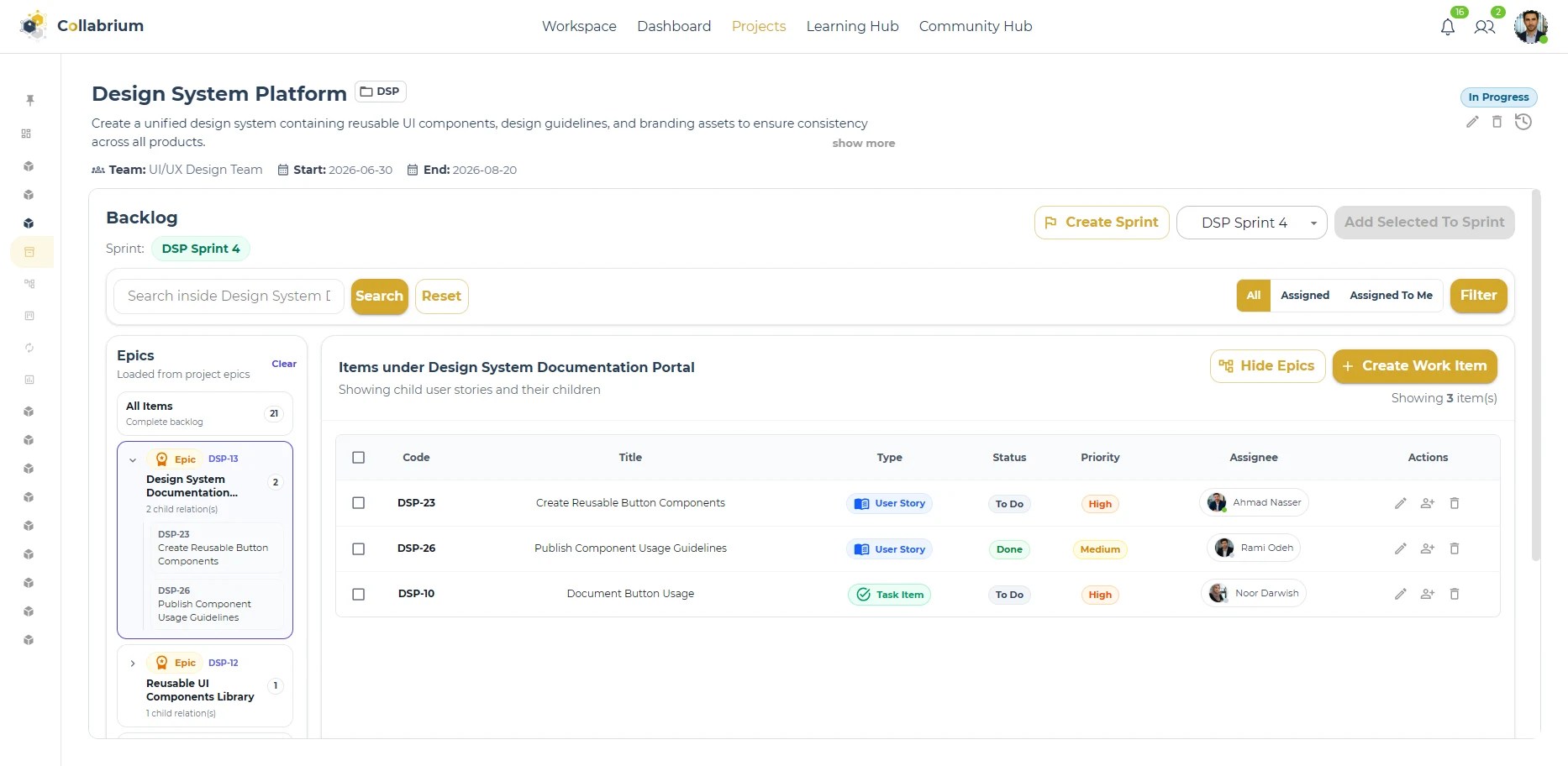The width and height of the screenshot is (1568, 766).
Task: Open the user profile avatar menu
Action: tap(1531, 27)
